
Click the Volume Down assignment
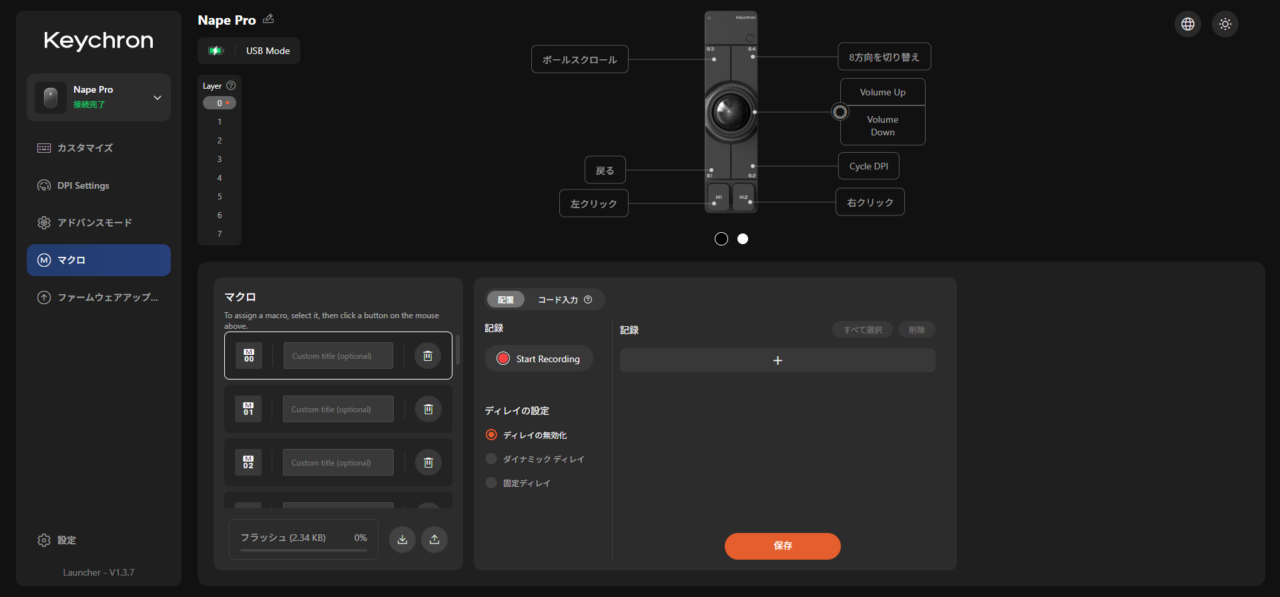click(x=883, y=126)
